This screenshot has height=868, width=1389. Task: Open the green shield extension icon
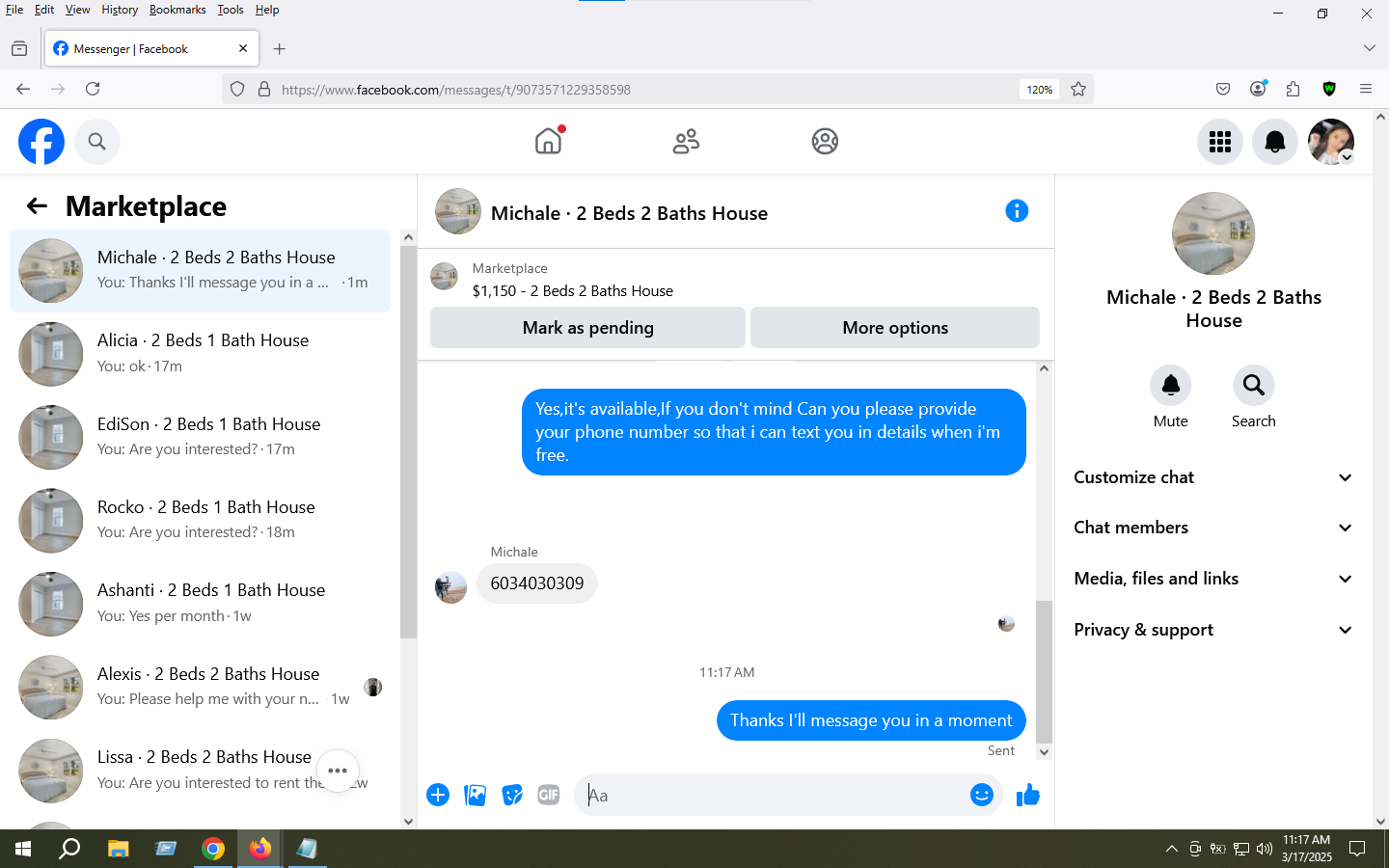coord(1329,89)
